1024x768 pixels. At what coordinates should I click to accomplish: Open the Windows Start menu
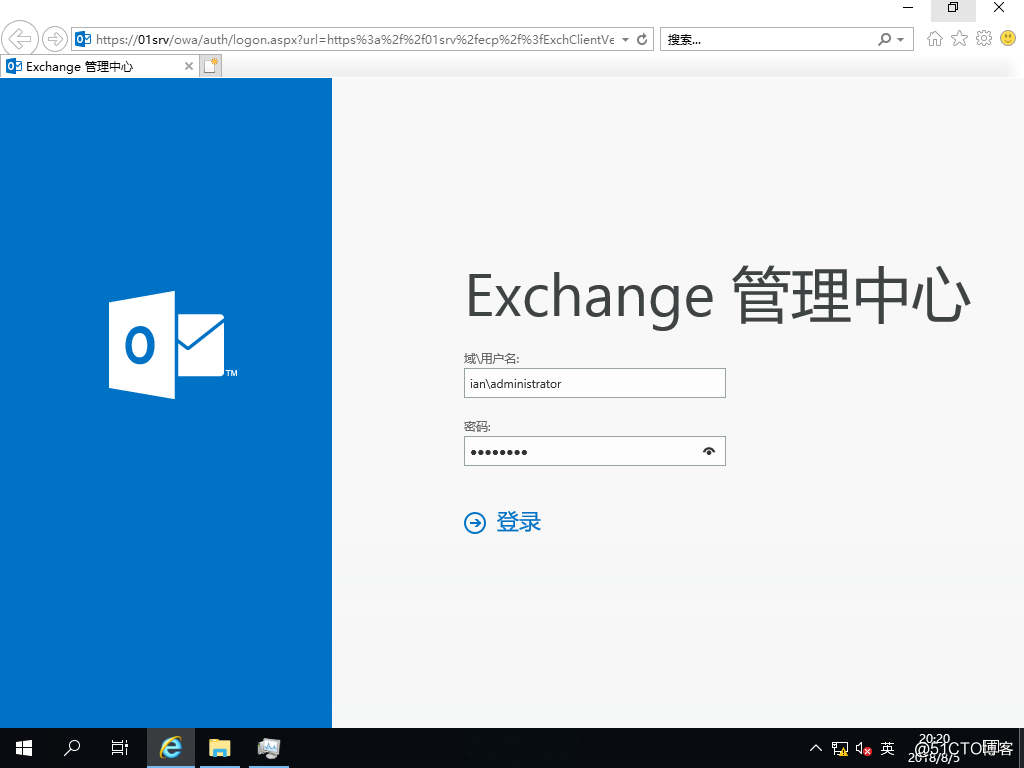[24, 748]
